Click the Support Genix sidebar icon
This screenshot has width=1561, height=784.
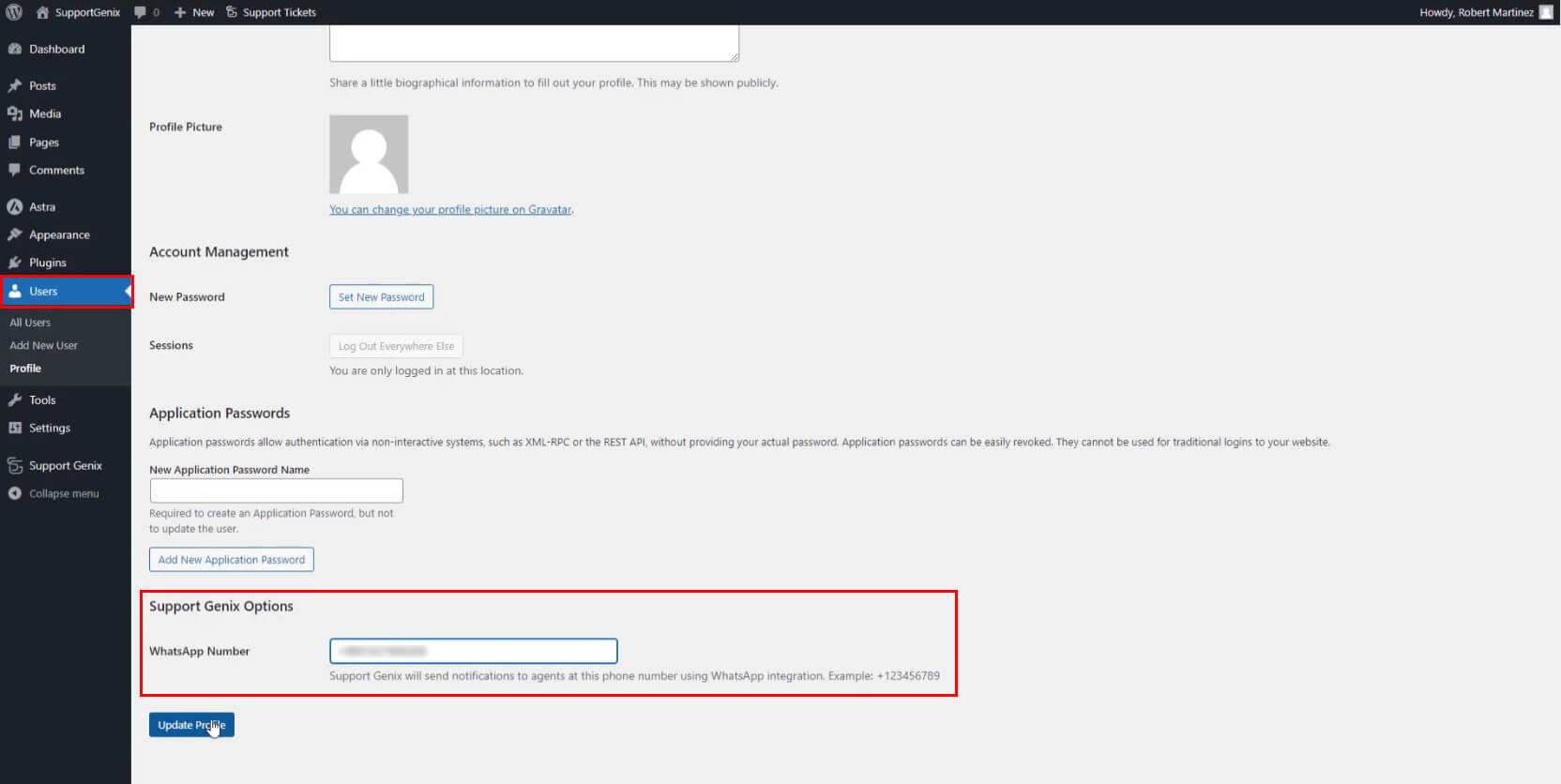[x=15, y=465]
